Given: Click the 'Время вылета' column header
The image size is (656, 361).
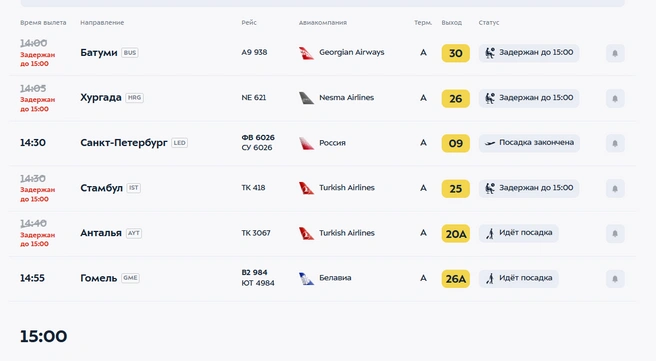Looking at the screenshot, I should click(x=43, y=23).
